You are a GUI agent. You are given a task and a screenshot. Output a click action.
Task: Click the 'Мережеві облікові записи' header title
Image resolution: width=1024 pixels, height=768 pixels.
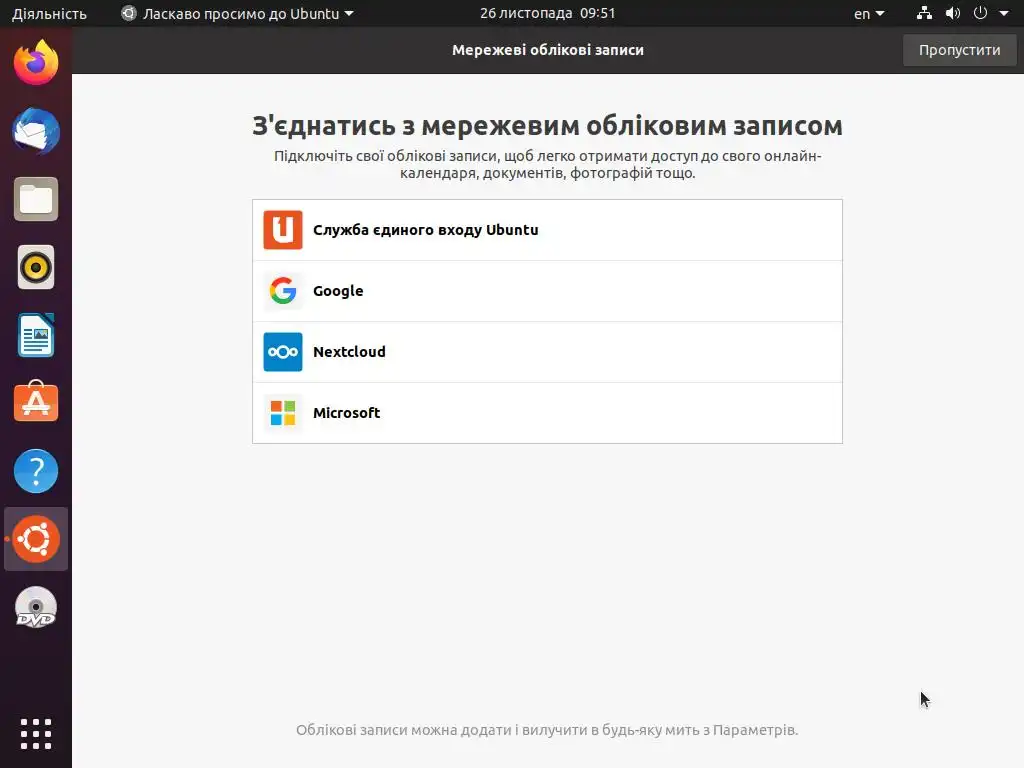coord(548,50)
